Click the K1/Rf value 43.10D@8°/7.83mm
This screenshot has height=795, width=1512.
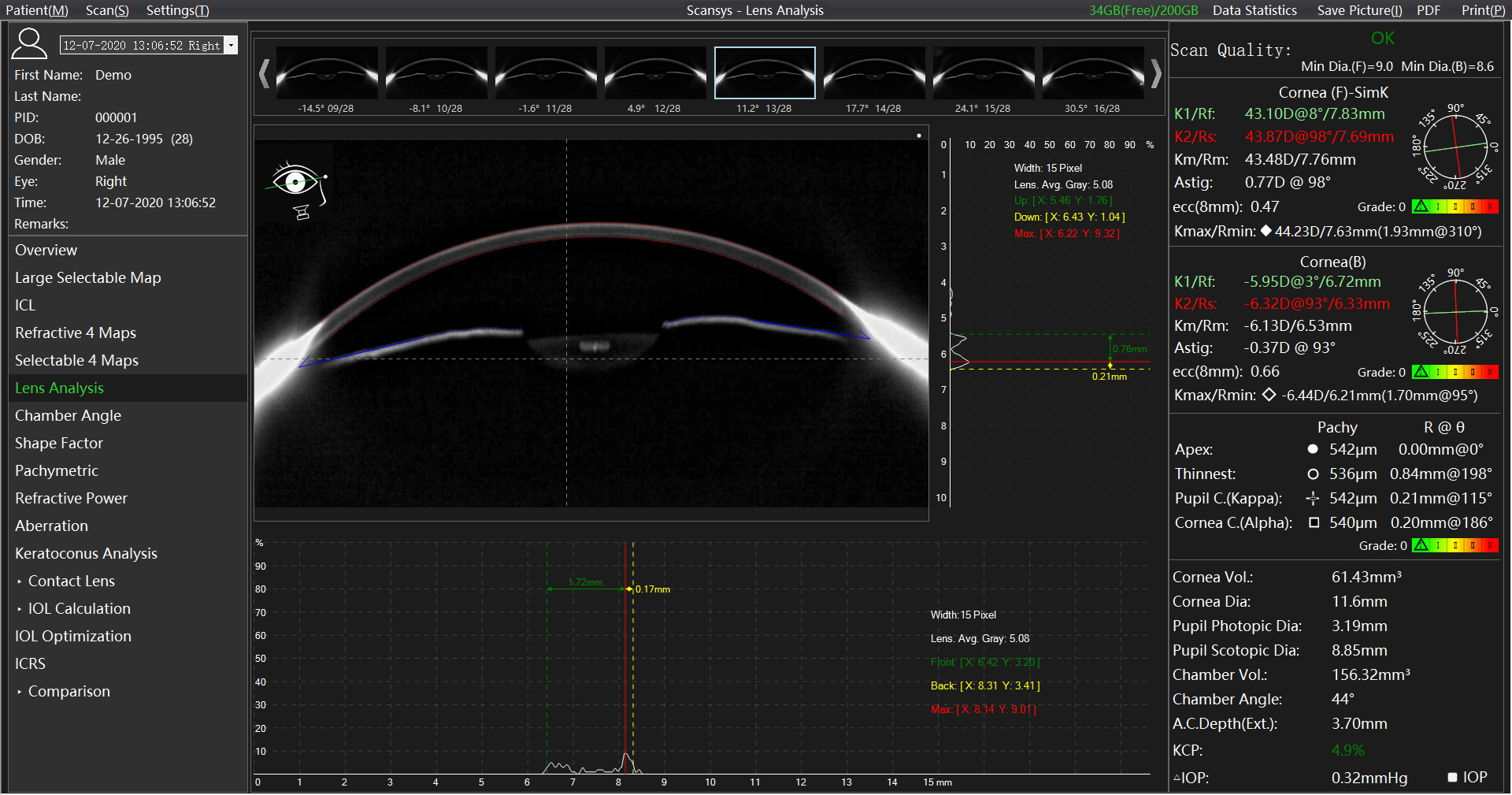[x=1314, y=113]
